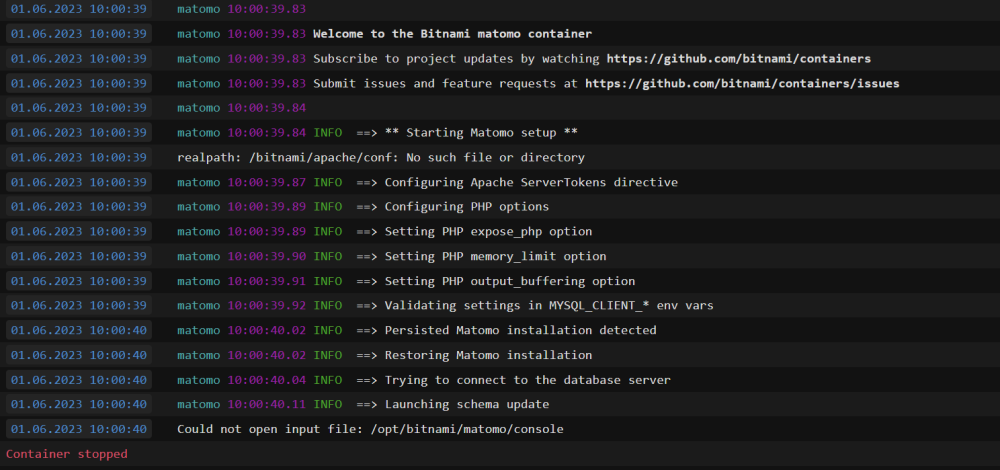Image resolution: width=1000 pixels, height=470 pixels.
Task: Click the date badge on 'Launching schema update' row
Action: point(78,404)
